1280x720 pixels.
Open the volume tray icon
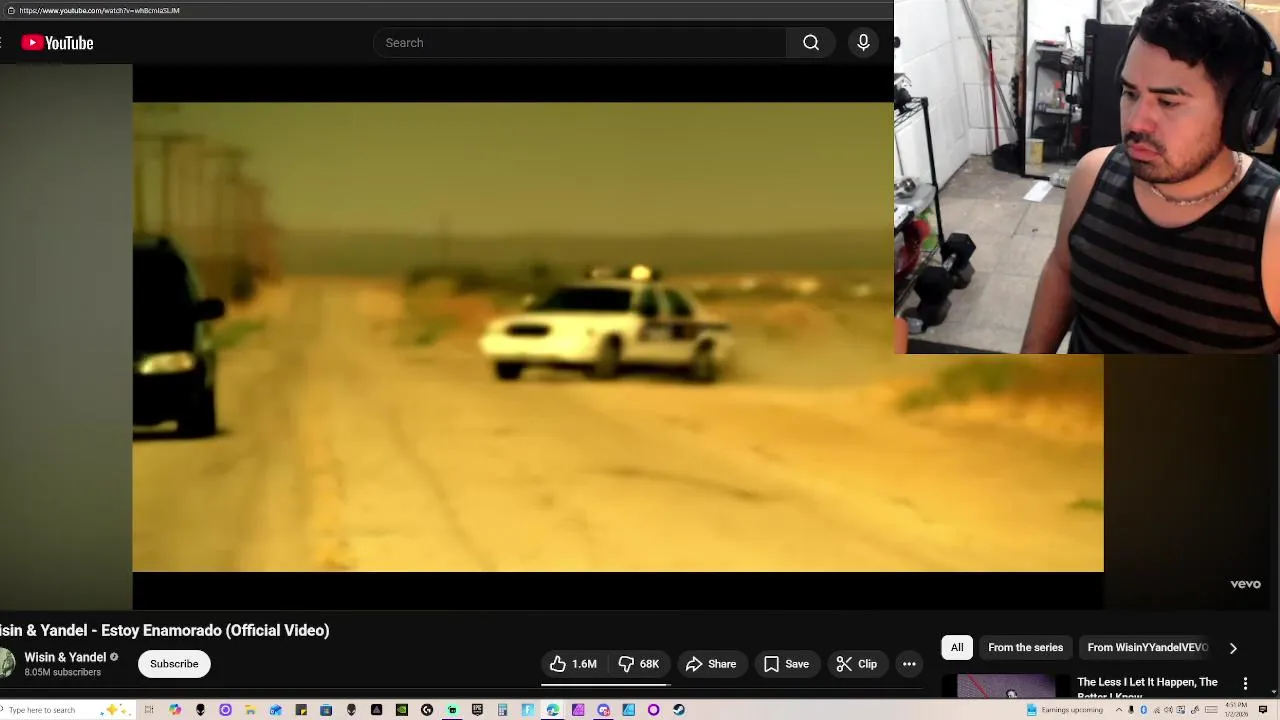pos(1168,710)
